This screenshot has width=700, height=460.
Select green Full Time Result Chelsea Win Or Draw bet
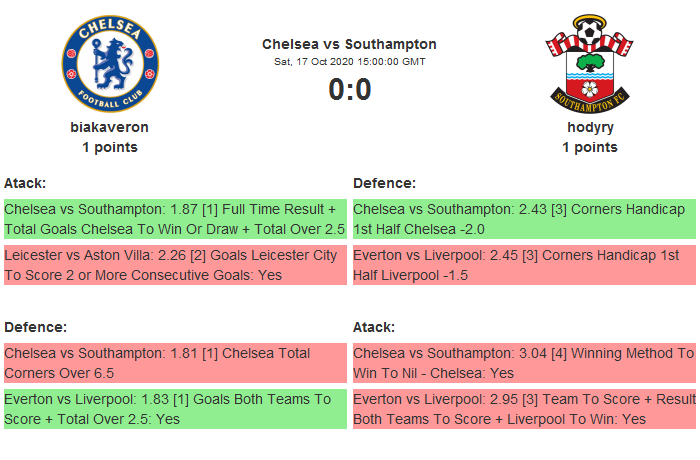click(175, 219)
